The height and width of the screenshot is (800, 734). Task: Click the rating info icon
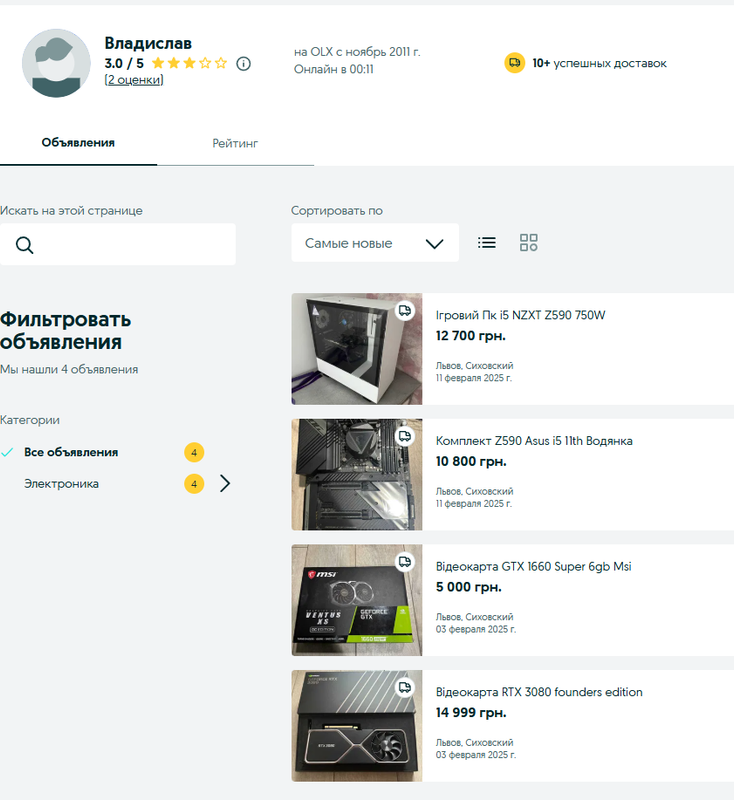coord(243,64)
